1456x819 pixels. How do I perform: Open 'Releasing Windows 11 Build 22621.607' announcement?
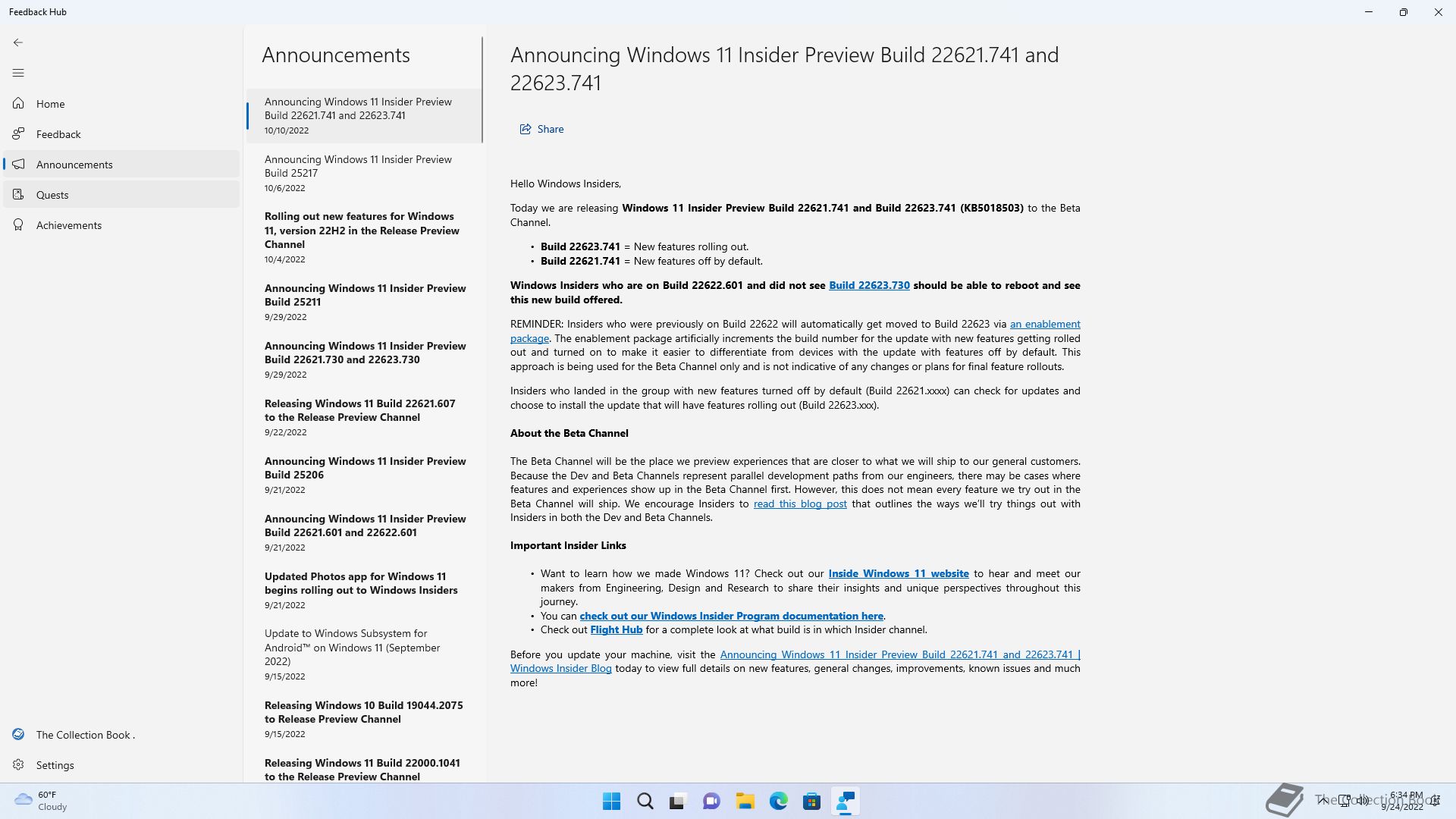364,417
